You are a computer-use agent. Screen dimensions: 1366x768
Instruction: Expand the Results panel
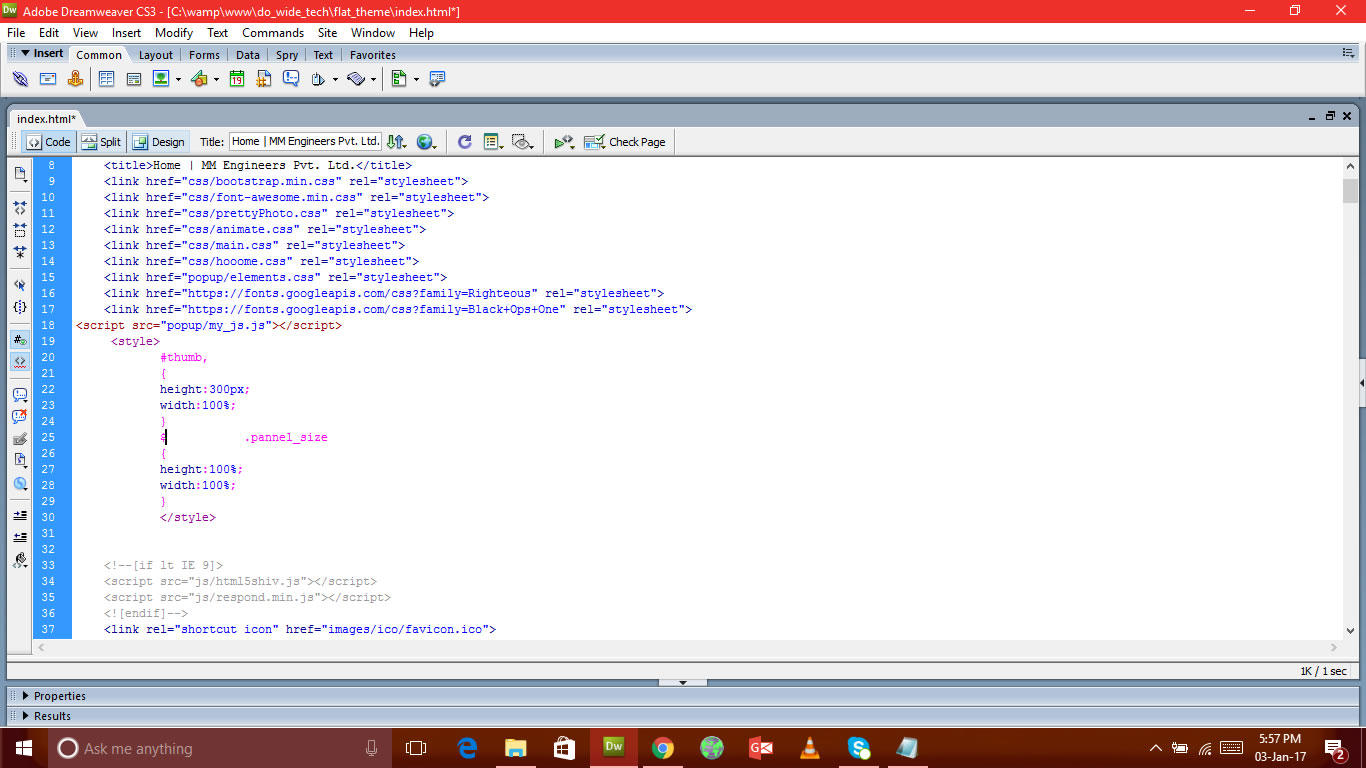(x=26, y=716)
